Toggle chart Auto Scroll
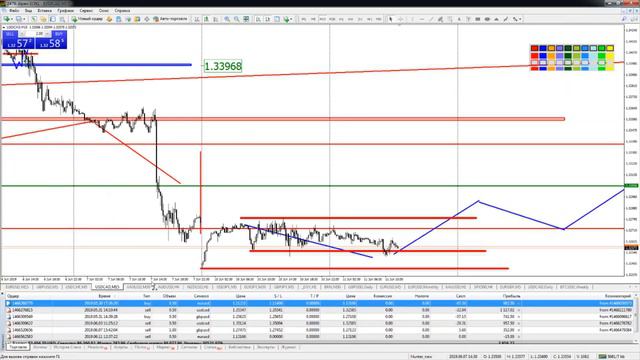The height and width of the screenshot is (360, 640). [x=258, y=19]
